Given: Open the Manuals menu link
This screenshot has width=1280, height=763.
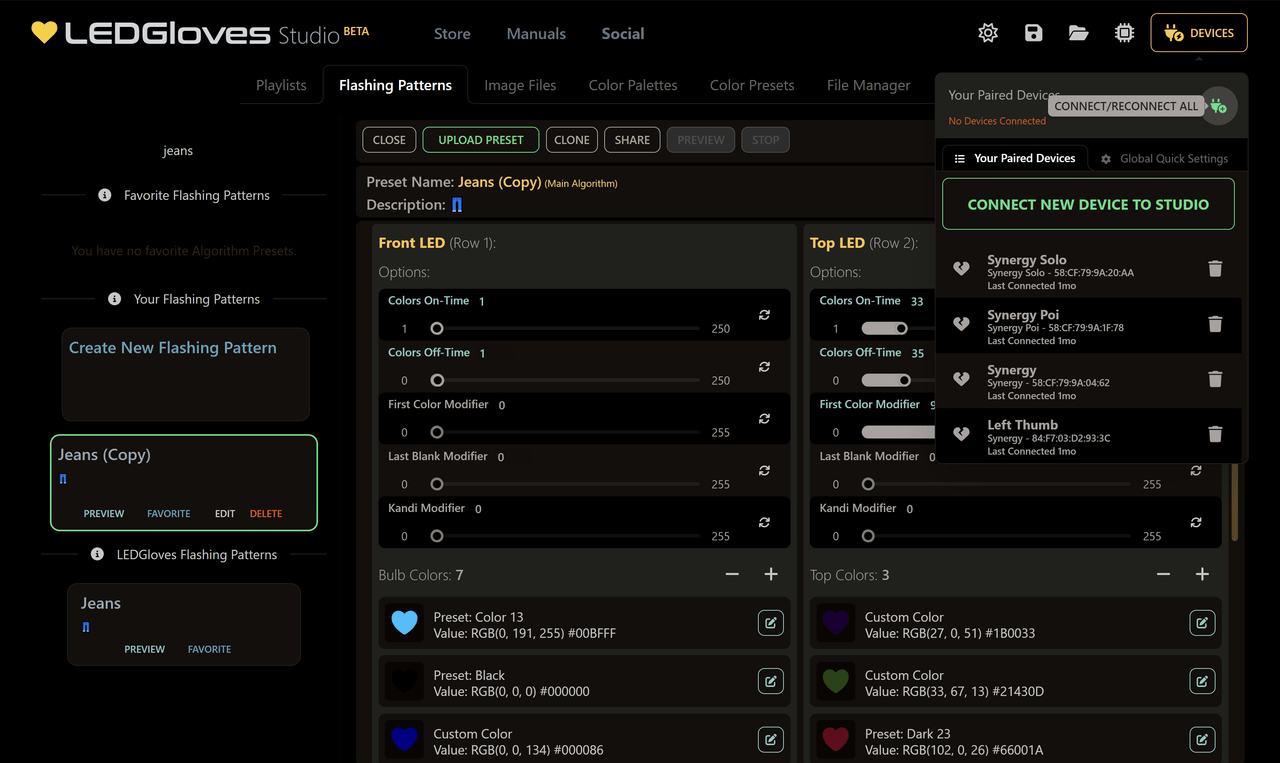Looking at the screenshot, I should pyautogui.click(x=536, y=33).
